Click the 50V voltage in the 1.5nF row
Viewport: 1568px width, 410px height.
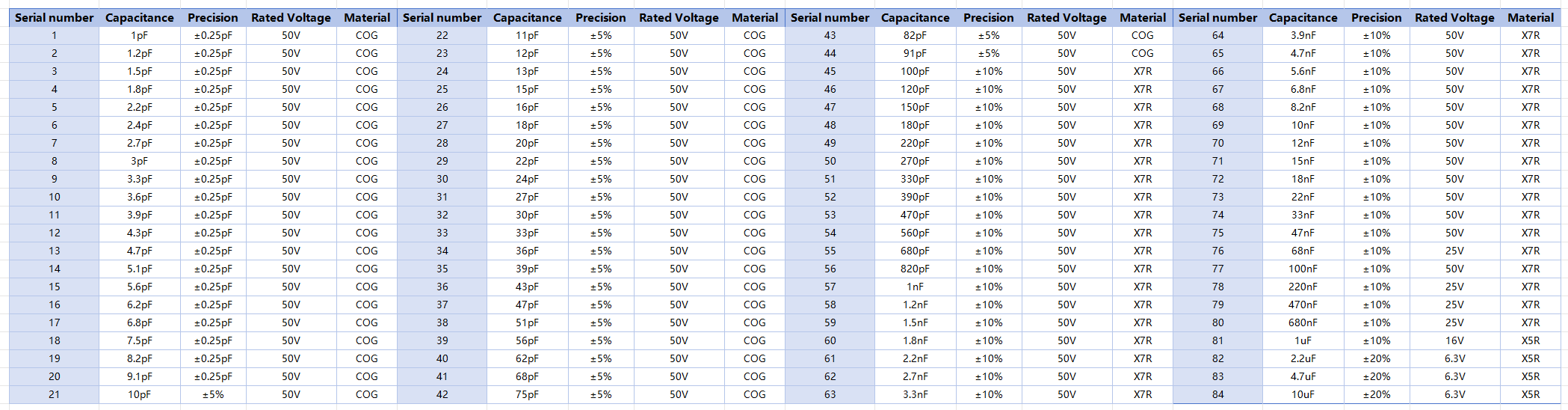(1067, 322)
